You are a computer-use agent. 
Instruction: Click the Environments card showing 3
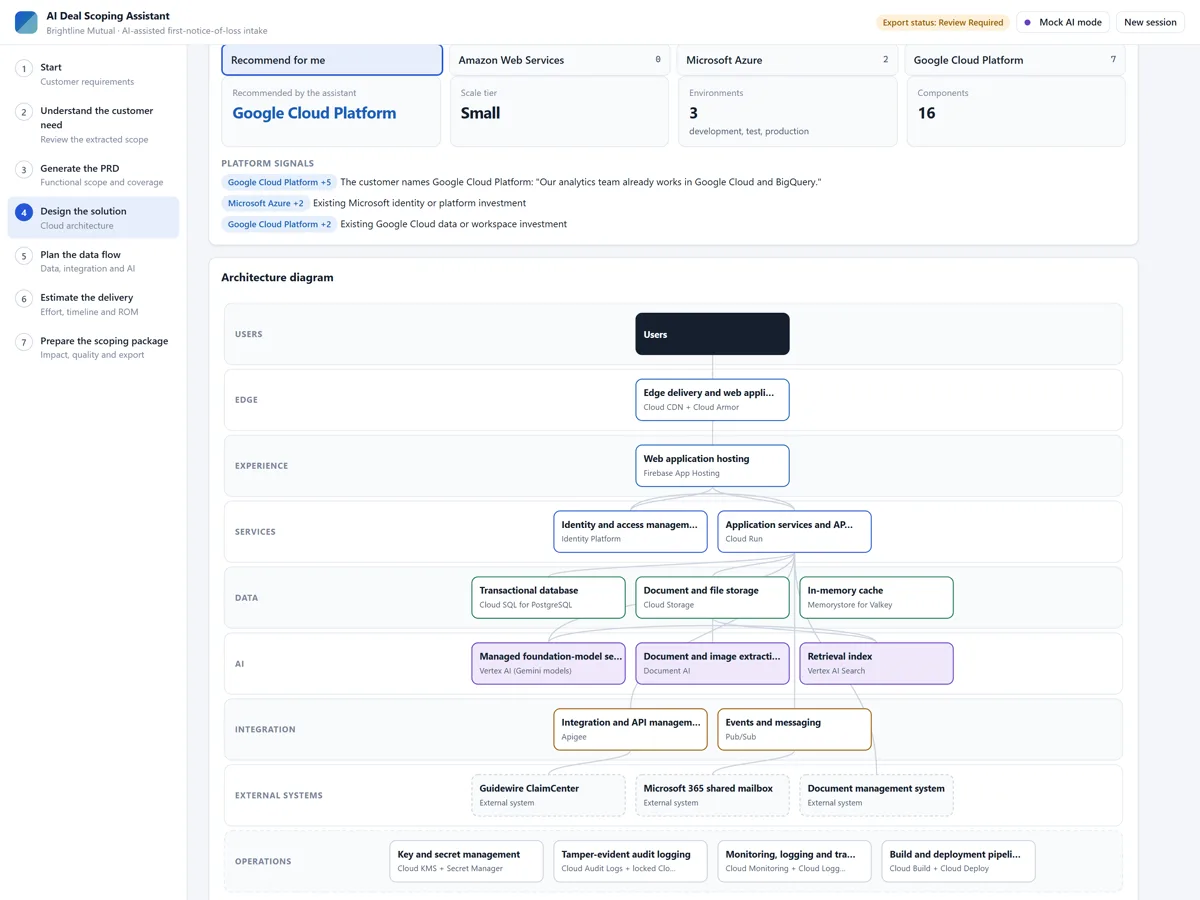tap(787, 112)
